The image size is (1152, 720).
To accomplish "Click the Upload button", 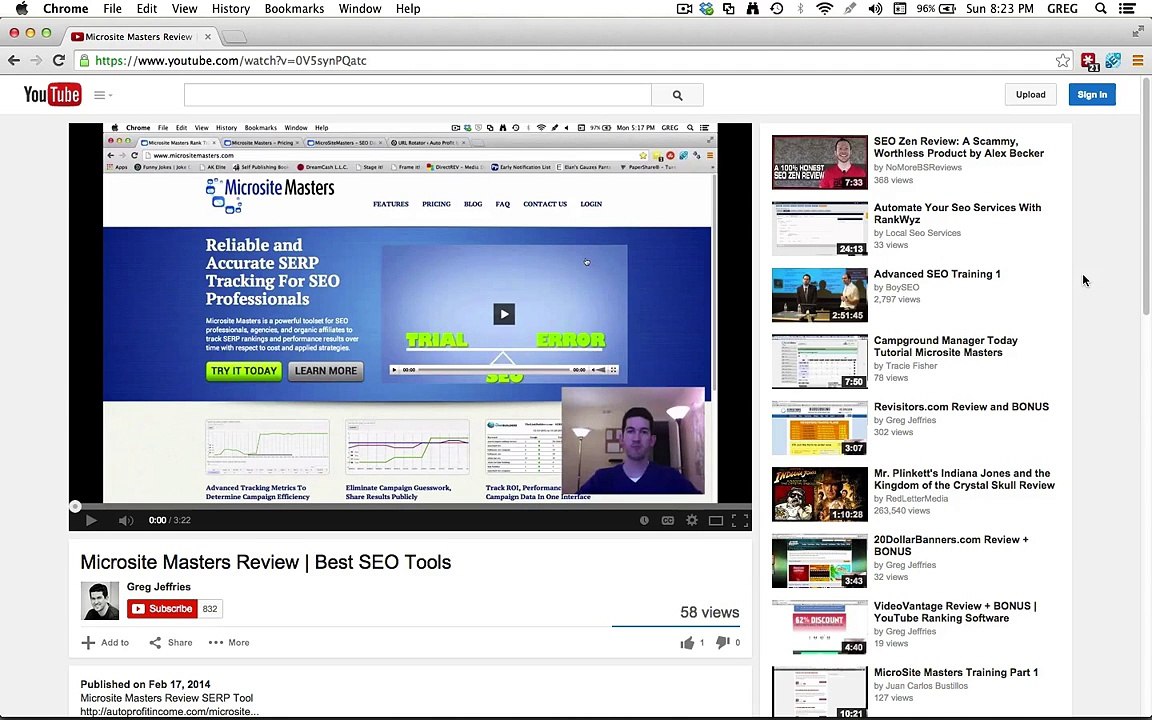I will point(1030,94).
